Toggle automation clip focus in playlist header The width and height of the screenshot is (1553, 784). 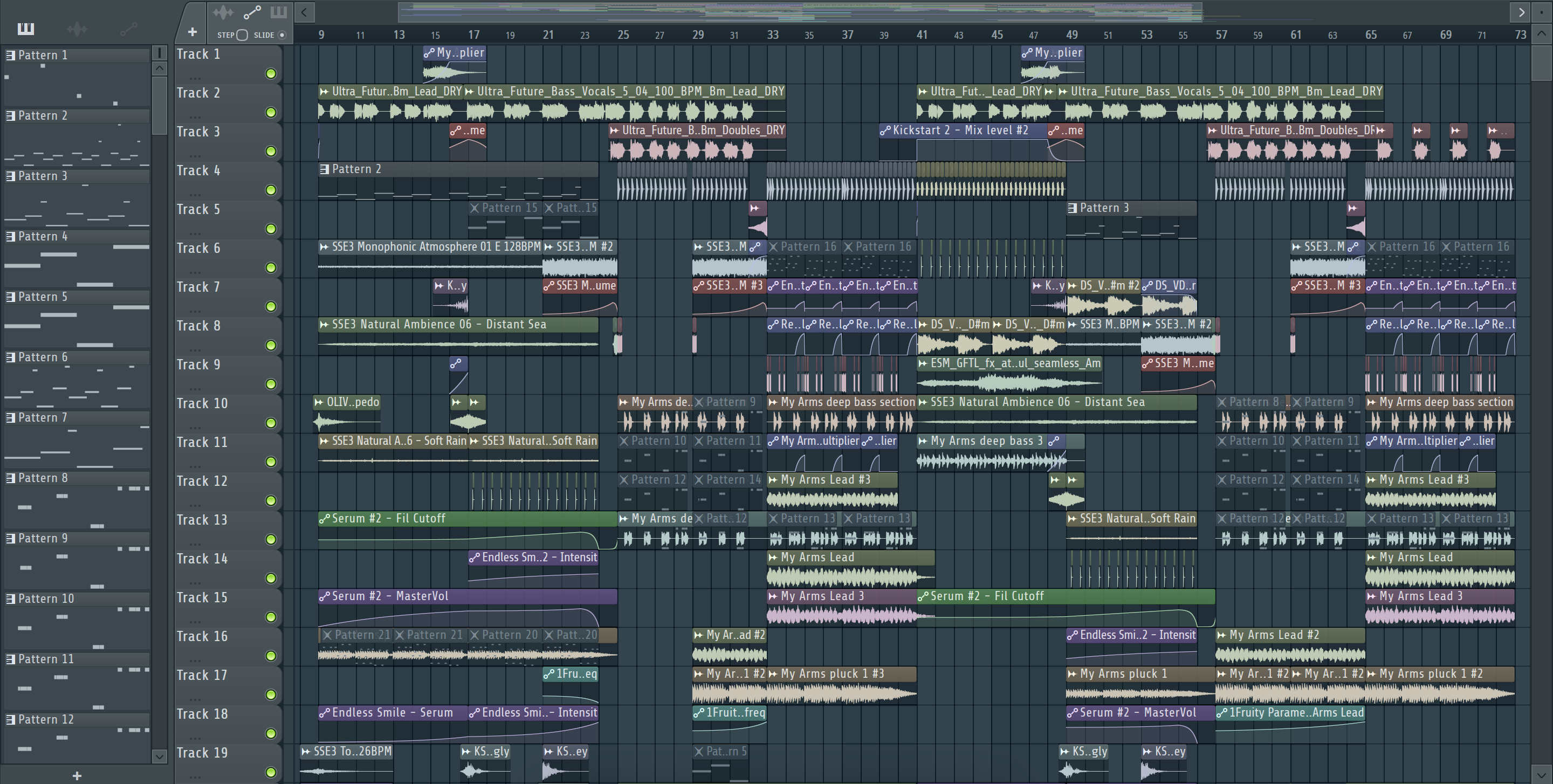252,11
